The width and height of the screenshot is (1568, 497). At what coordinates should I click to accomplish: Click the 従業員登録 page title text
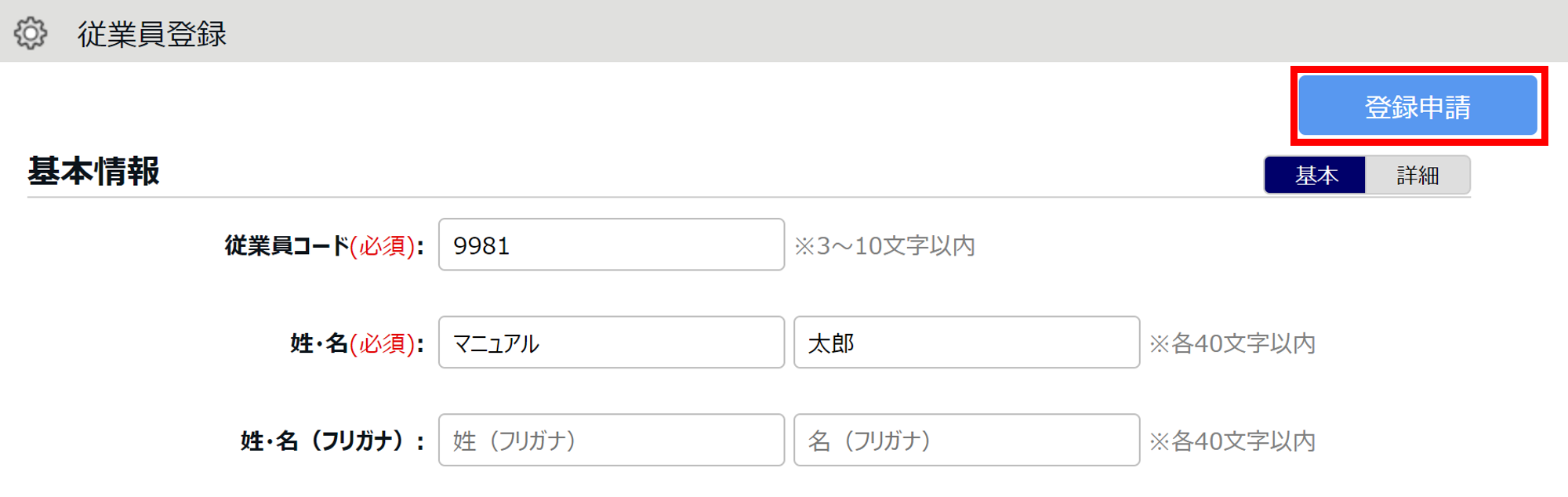(x=152, y=34)
